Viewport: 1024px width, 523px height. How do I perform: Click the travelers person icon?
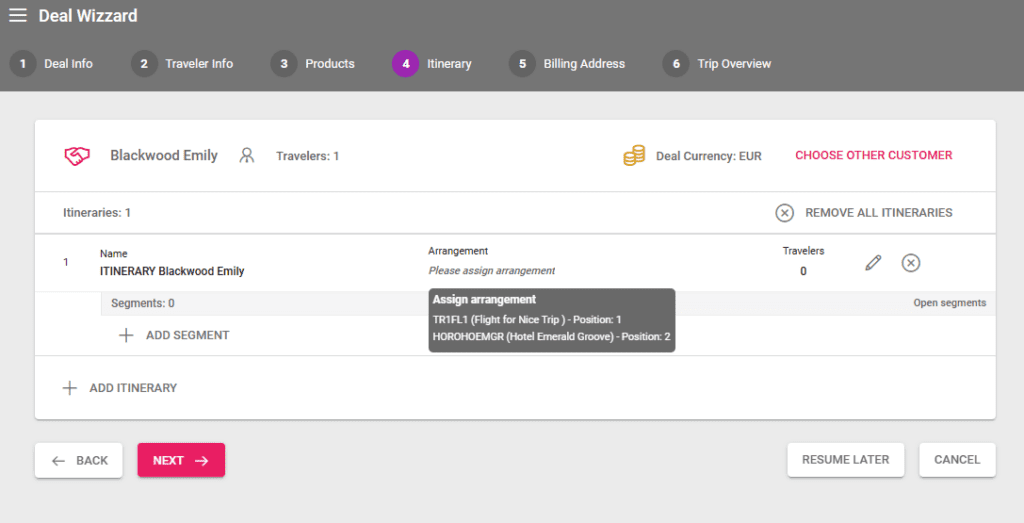(247, 156)
